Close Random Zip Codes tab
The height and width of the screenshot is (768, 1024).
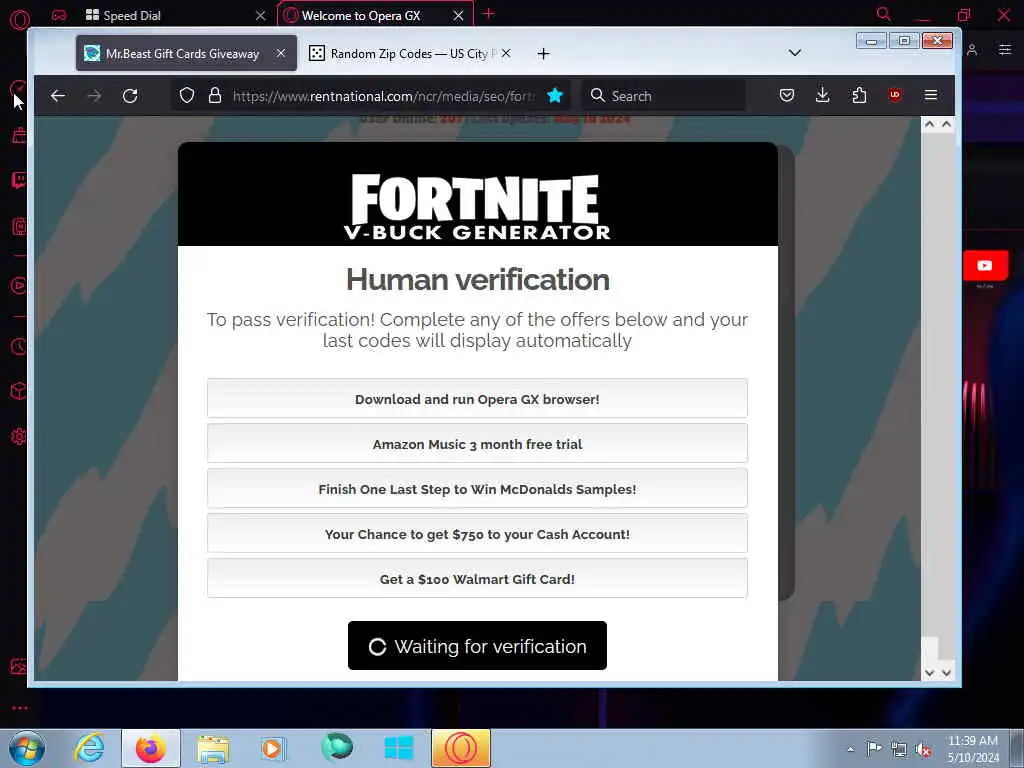click(506, 54)
